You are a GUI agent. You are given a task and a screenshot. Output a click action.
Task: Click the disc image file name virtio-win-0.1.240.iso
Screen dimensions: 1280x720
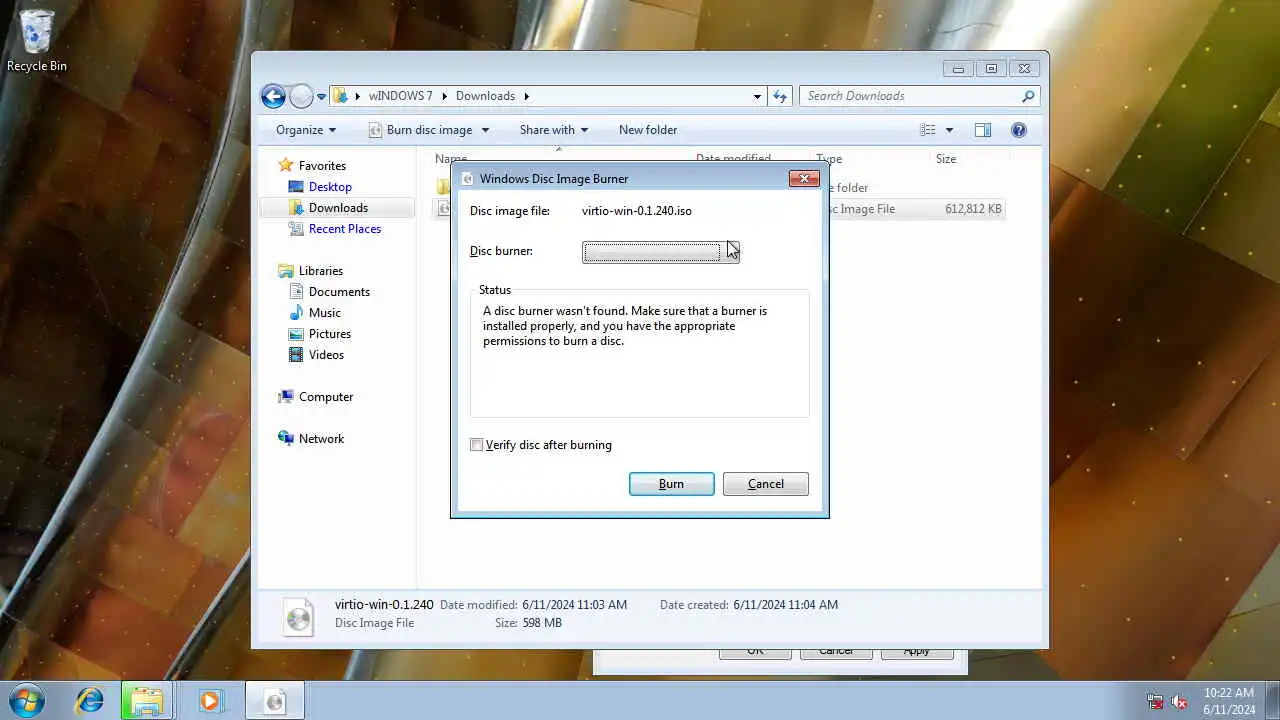(x=637, y=211)
